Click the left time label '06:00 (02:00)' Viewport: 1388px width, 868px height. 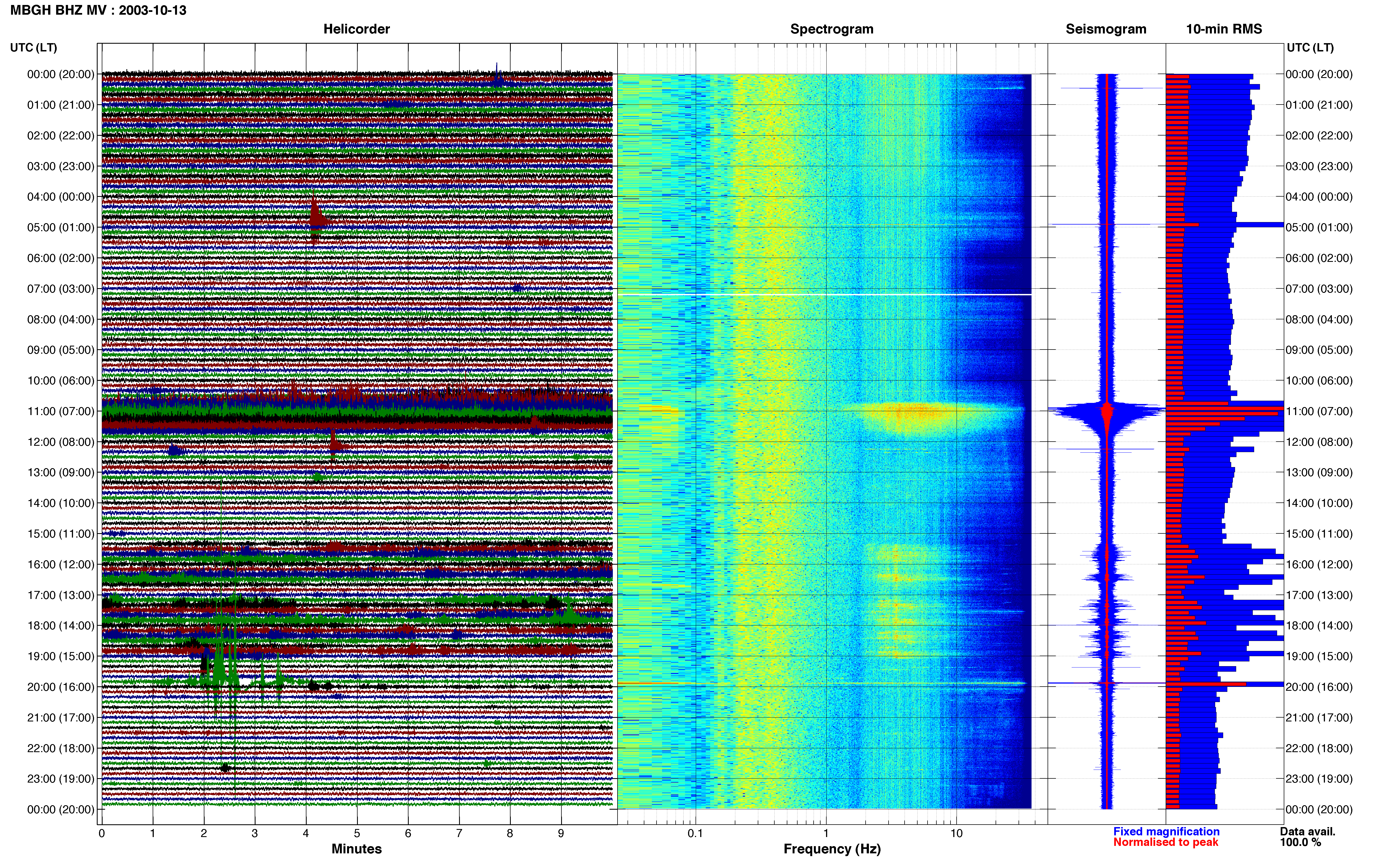61,258
